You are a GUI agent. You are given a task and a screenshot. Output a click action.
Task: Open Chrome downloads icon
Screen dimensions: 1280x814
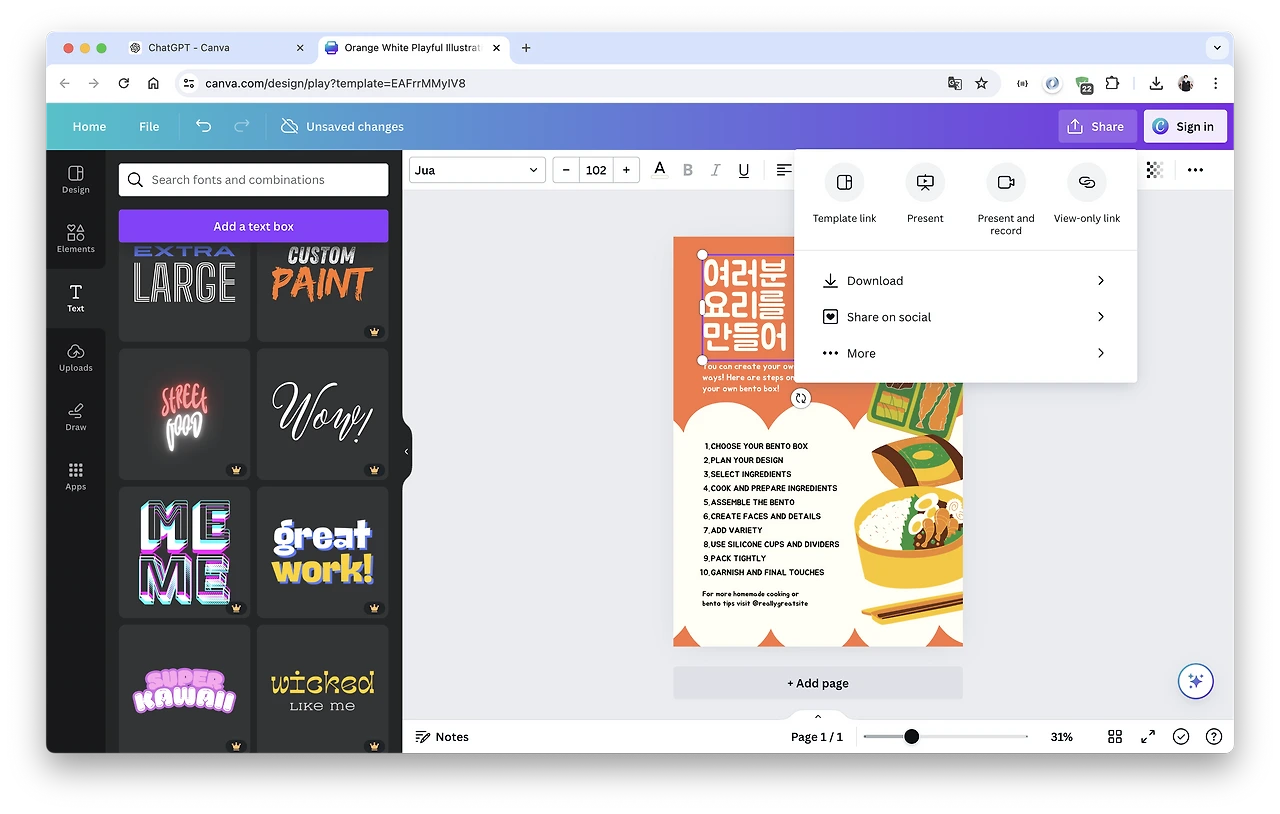coord(1155,83)
